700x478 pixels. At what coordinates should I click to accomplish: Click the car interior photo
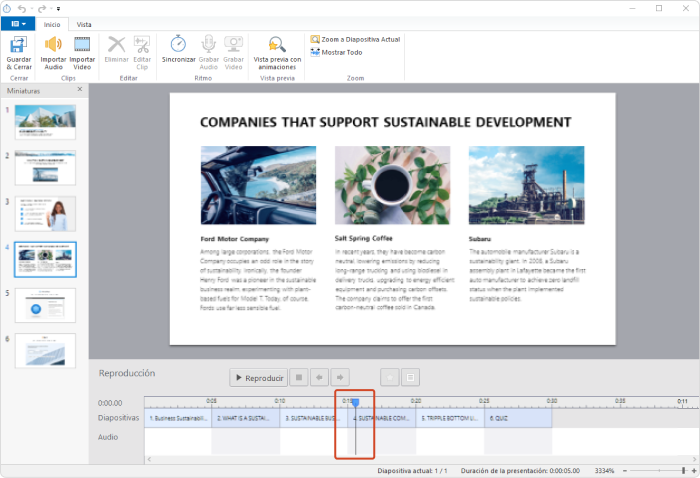pyautogui.click(x=258, y=185)
